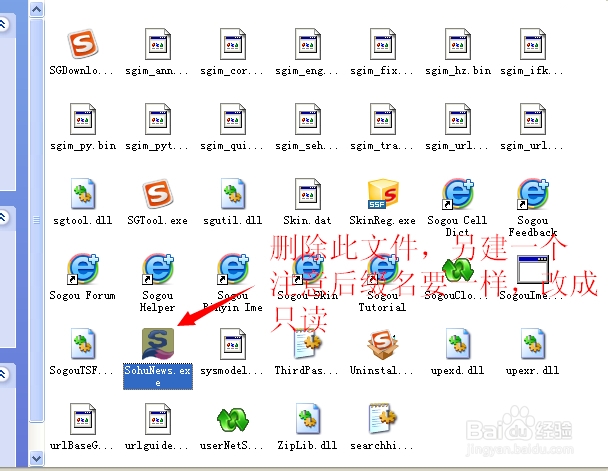The width and height of the screenshot is (608, 471).
Task: Click the SGTool.exe application icon
Action: pyautogui.click(x=157, y=194)
